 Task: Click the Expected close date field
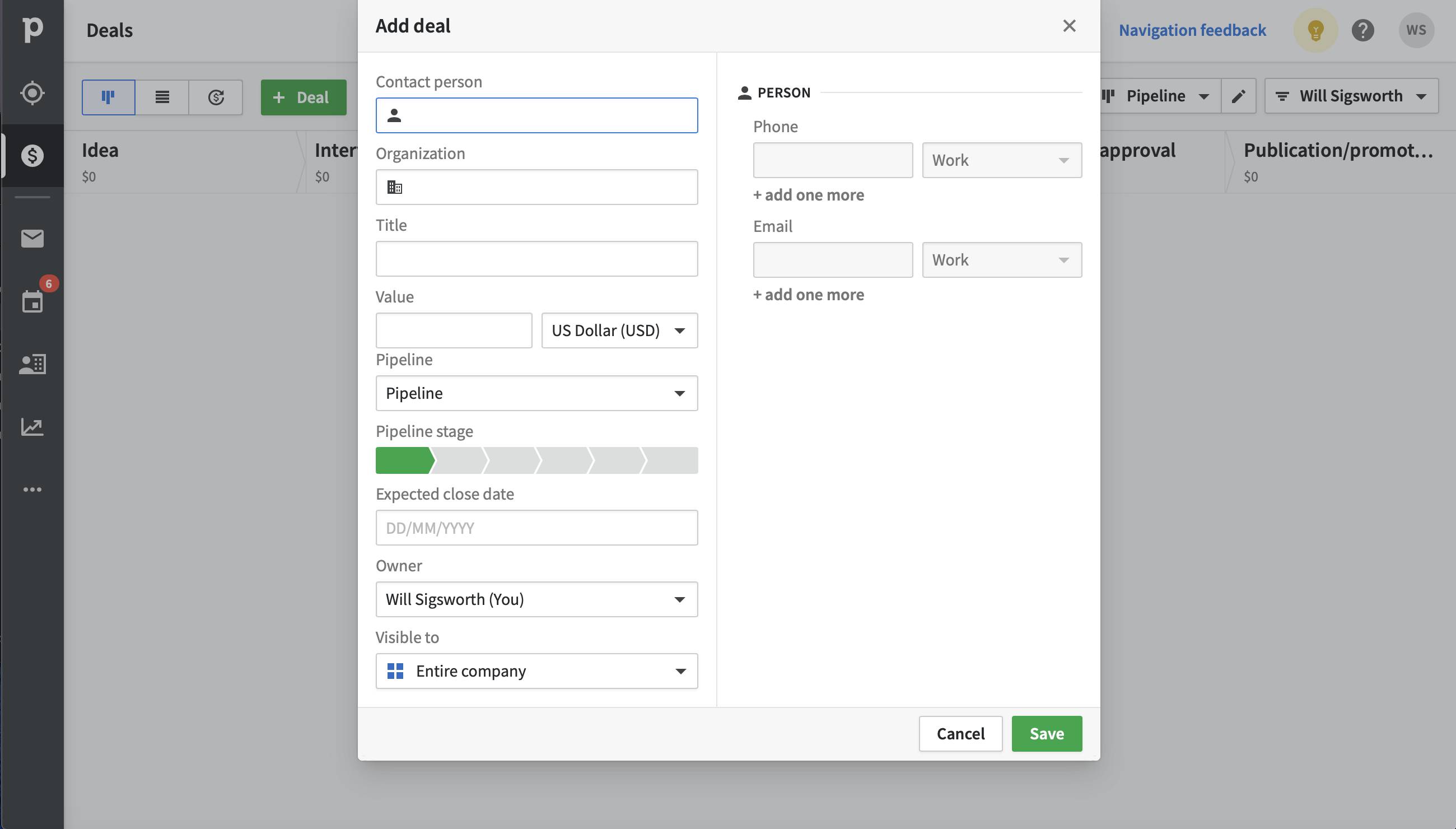point(535,527)
